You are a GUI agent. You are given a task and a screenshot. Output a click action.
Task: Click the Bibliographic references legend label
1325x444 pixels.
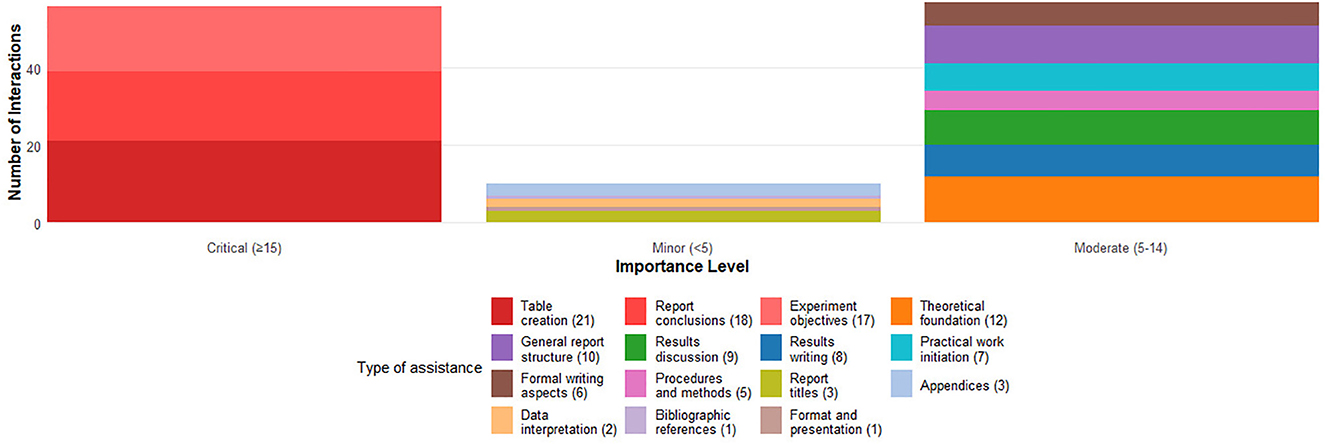(x=694, y=421)
